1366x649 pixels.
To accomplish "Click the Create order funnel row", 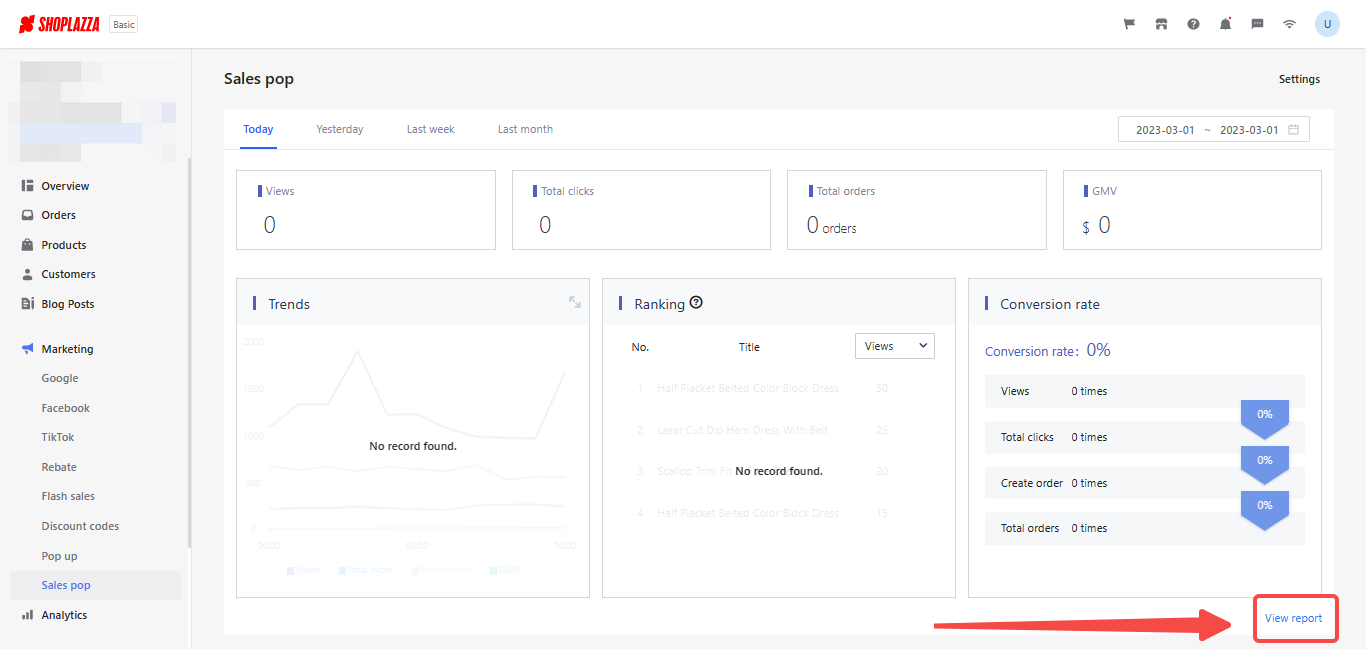I will pyautogui.click(x=1145, y=483).
